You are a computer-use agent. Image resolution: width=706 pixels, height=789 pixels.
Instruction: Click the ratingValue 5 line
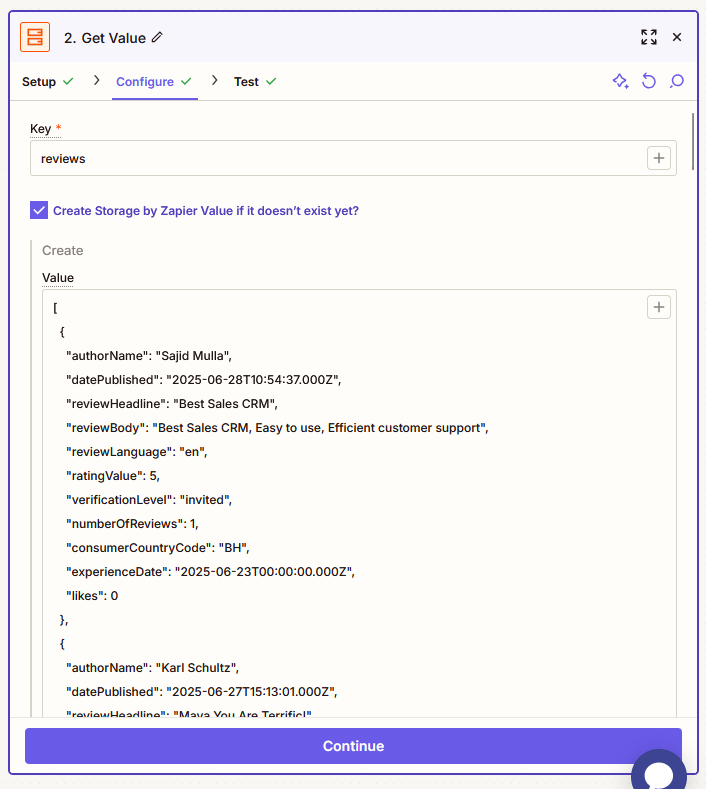point(113,476)
